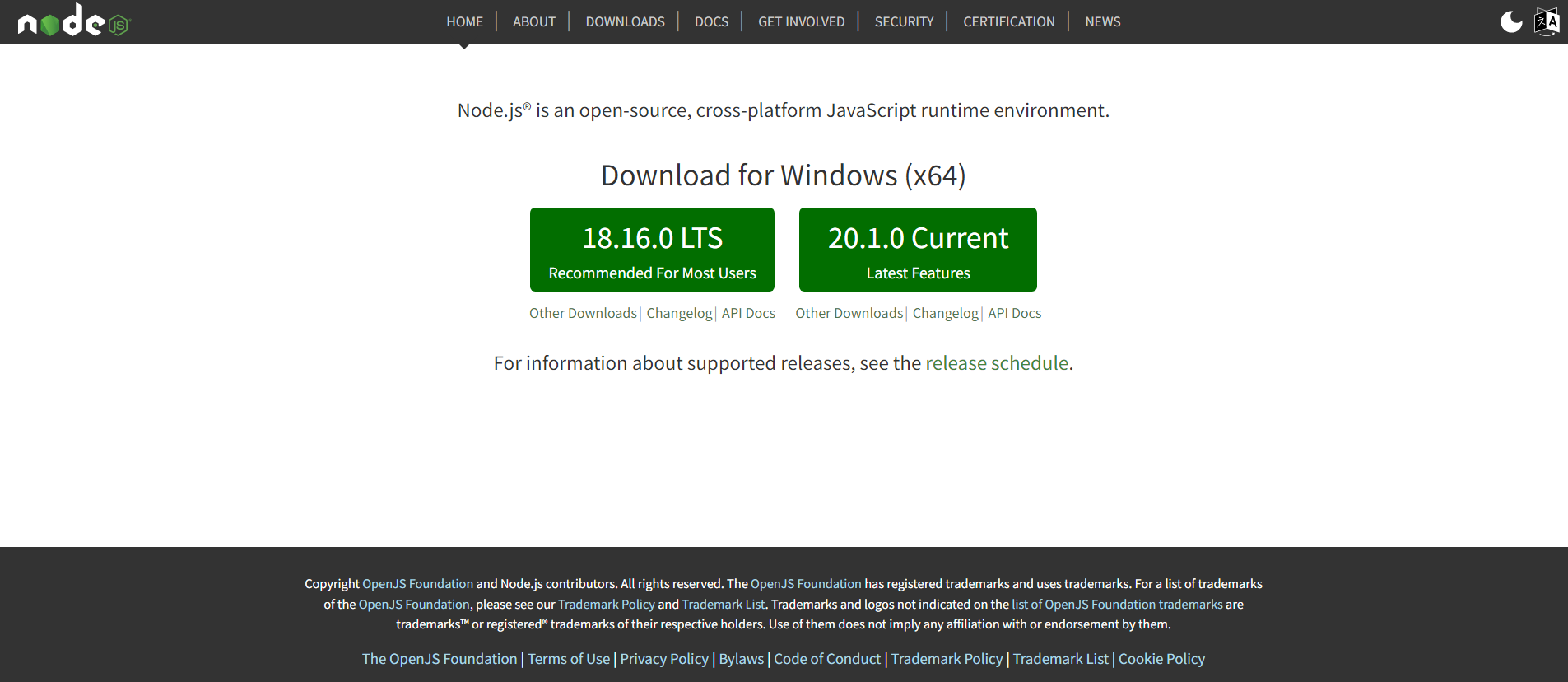Open the Security navigation item

point(904,21)
